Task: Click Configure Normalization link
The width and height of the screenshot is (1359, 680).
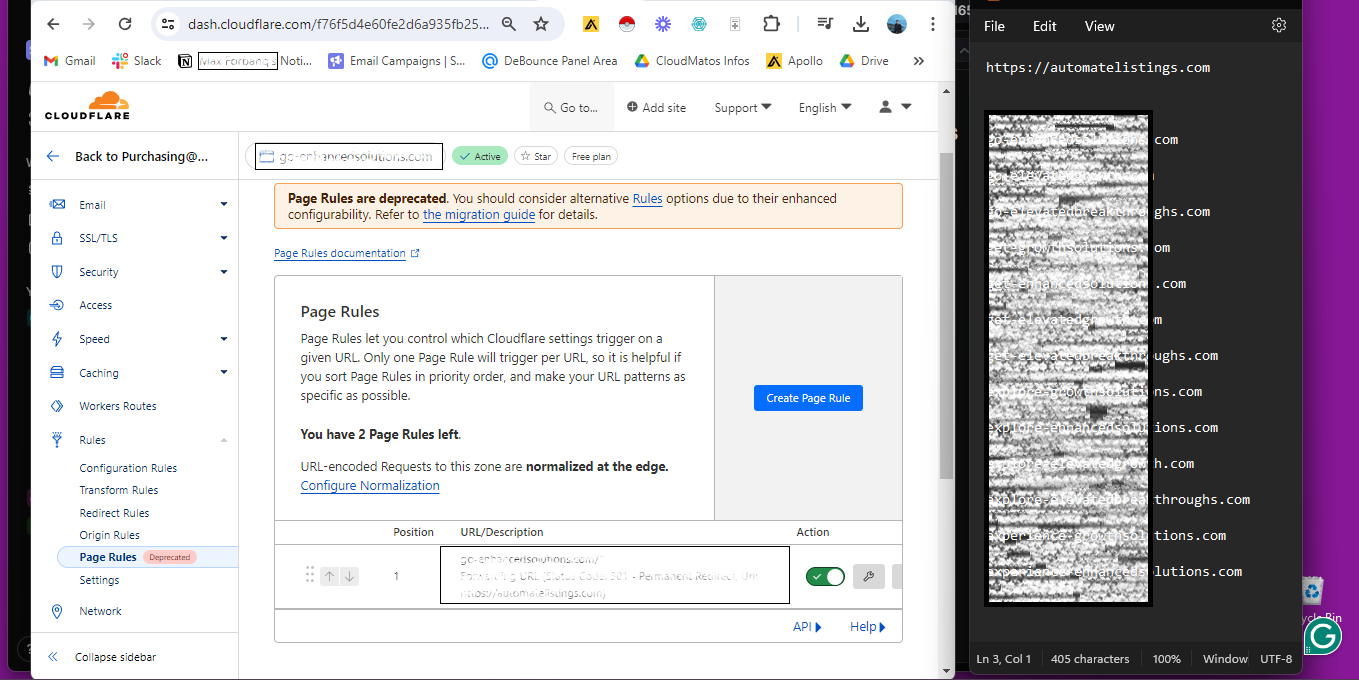Action: click(x=370, y=486)
